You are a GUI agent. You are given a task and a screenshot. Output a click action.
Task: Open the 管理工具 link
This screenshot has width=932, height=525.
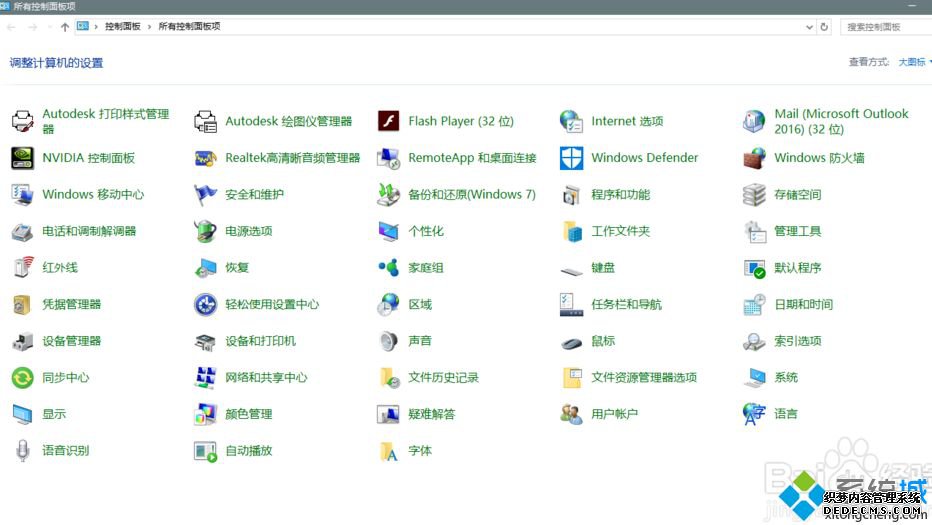click(798, 231)
